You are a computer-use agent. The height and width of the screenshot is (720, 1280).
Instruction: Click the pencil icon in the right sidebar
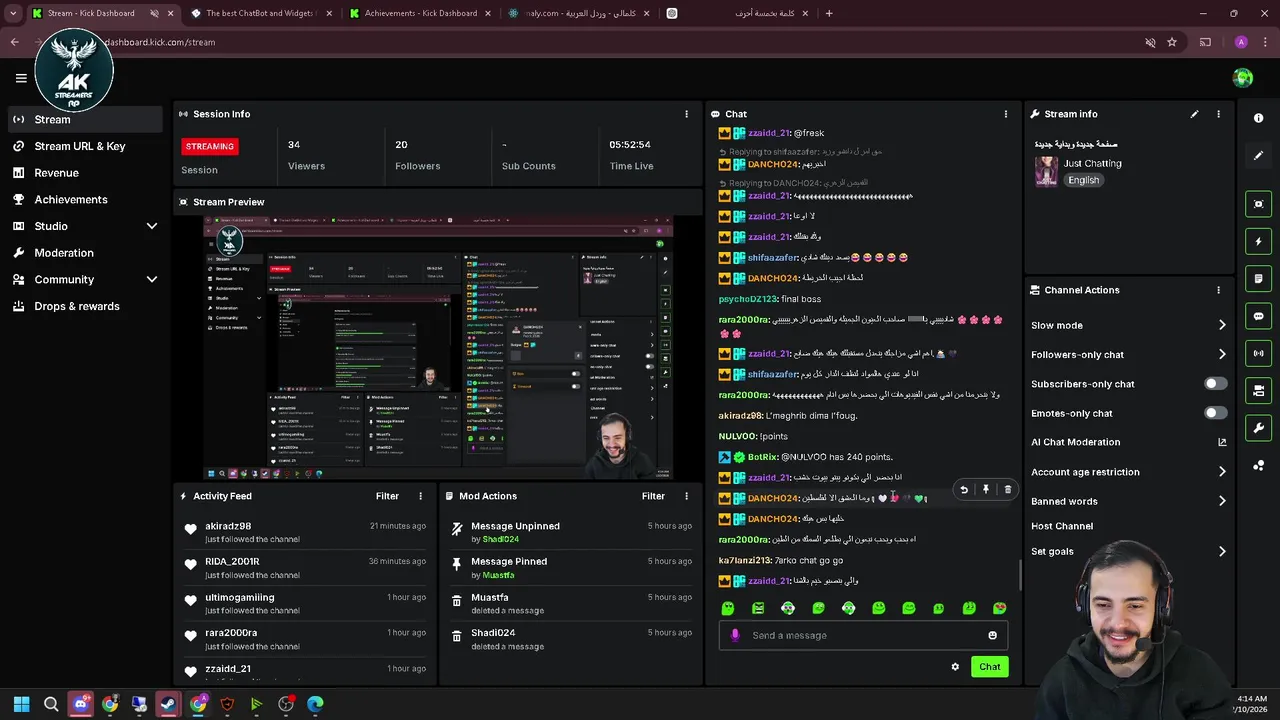point(1258,156)
